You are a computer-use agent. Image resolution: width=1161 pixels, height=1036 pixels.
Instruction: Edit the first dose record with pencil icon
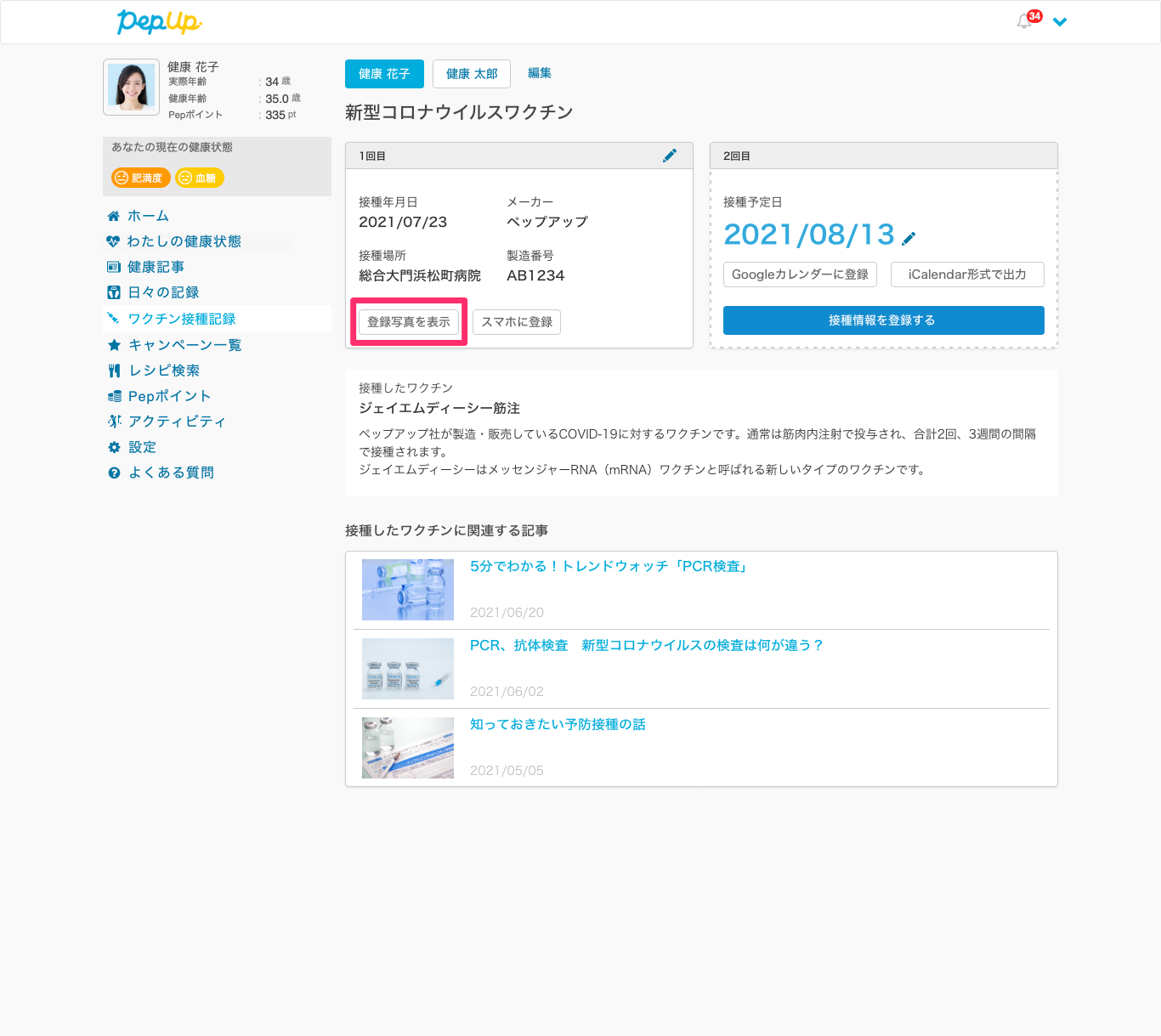(670, 156)
